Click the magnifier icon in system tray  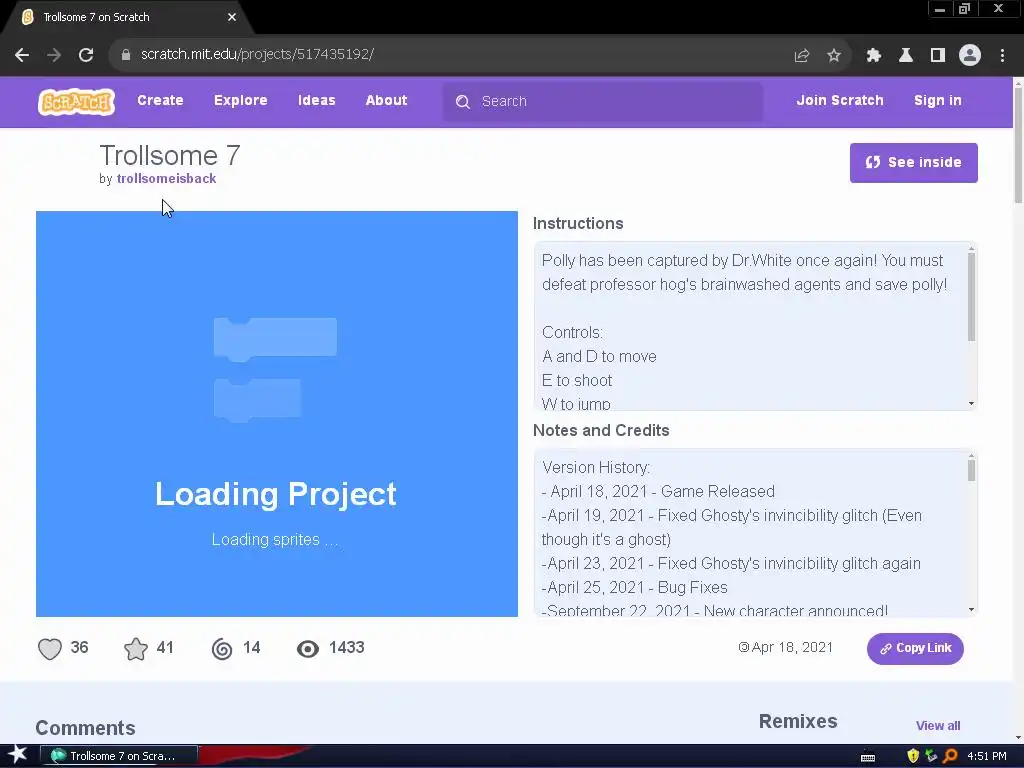(x=950, y=756)
